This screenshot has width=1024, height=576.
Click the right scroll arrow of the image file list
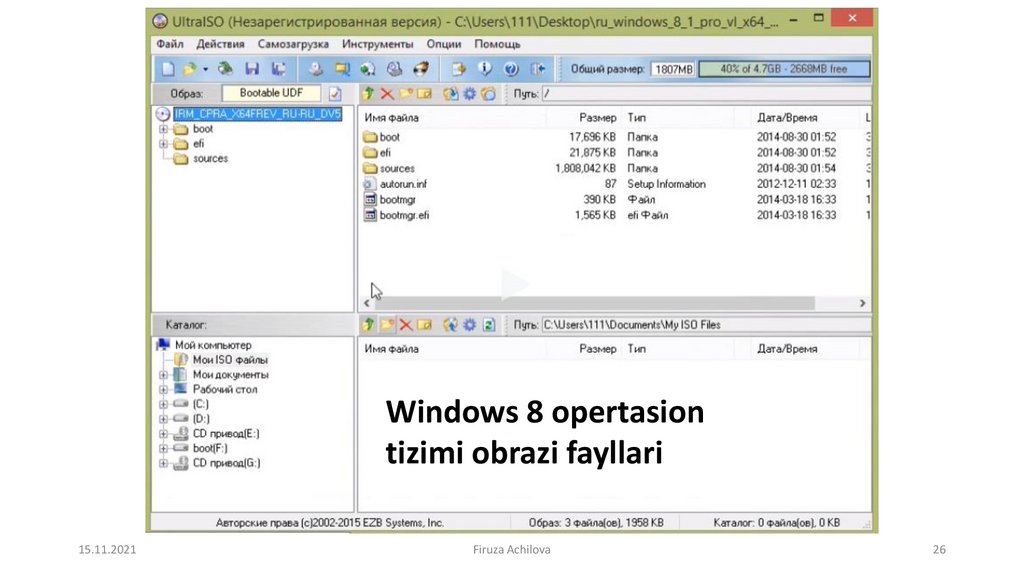[863, 303]
